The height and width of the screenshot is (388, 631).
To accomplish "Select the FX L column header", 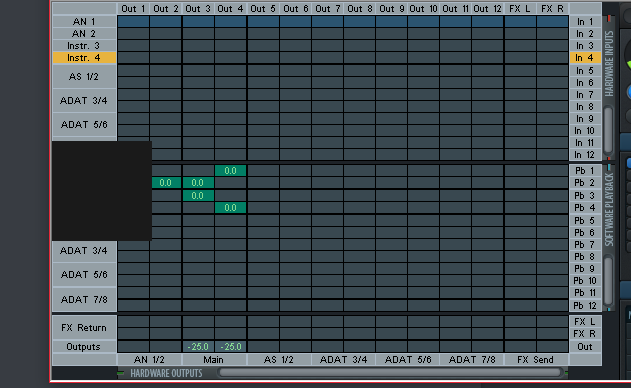I will (x=520, y=9).
